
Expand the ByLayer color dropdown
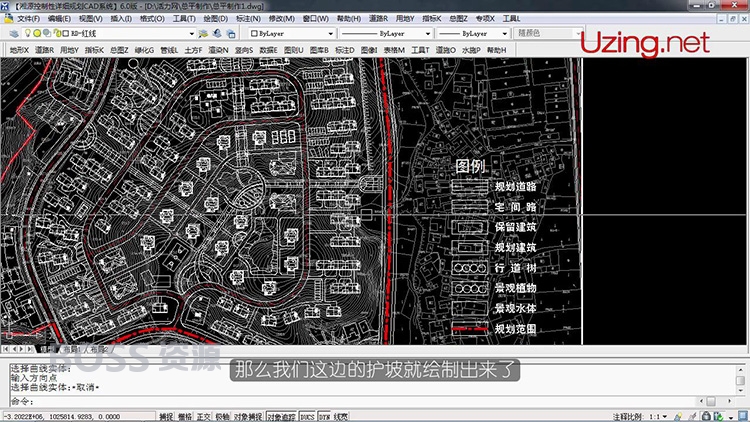[330, 33]
